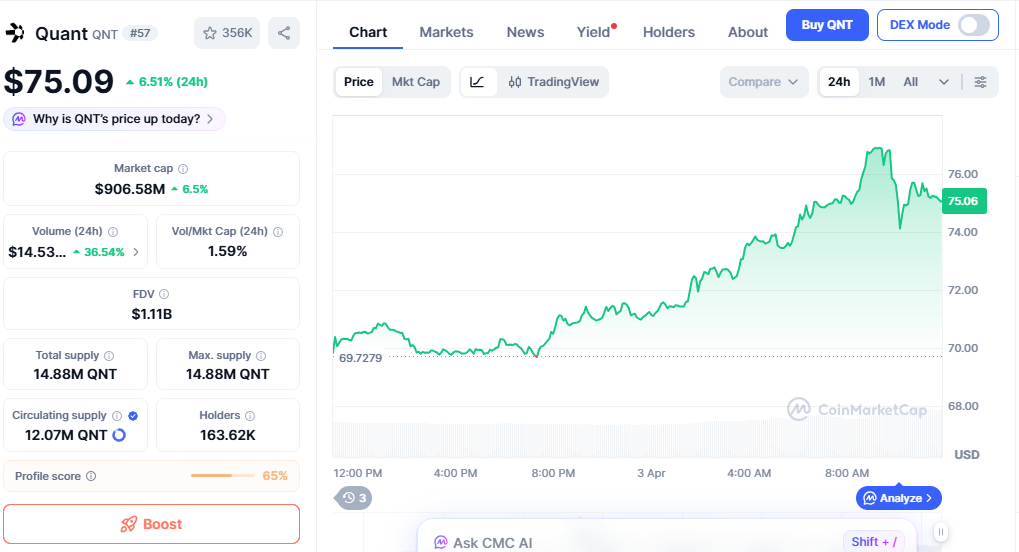Click the Shift + / shortcut badge

[874, 542]
